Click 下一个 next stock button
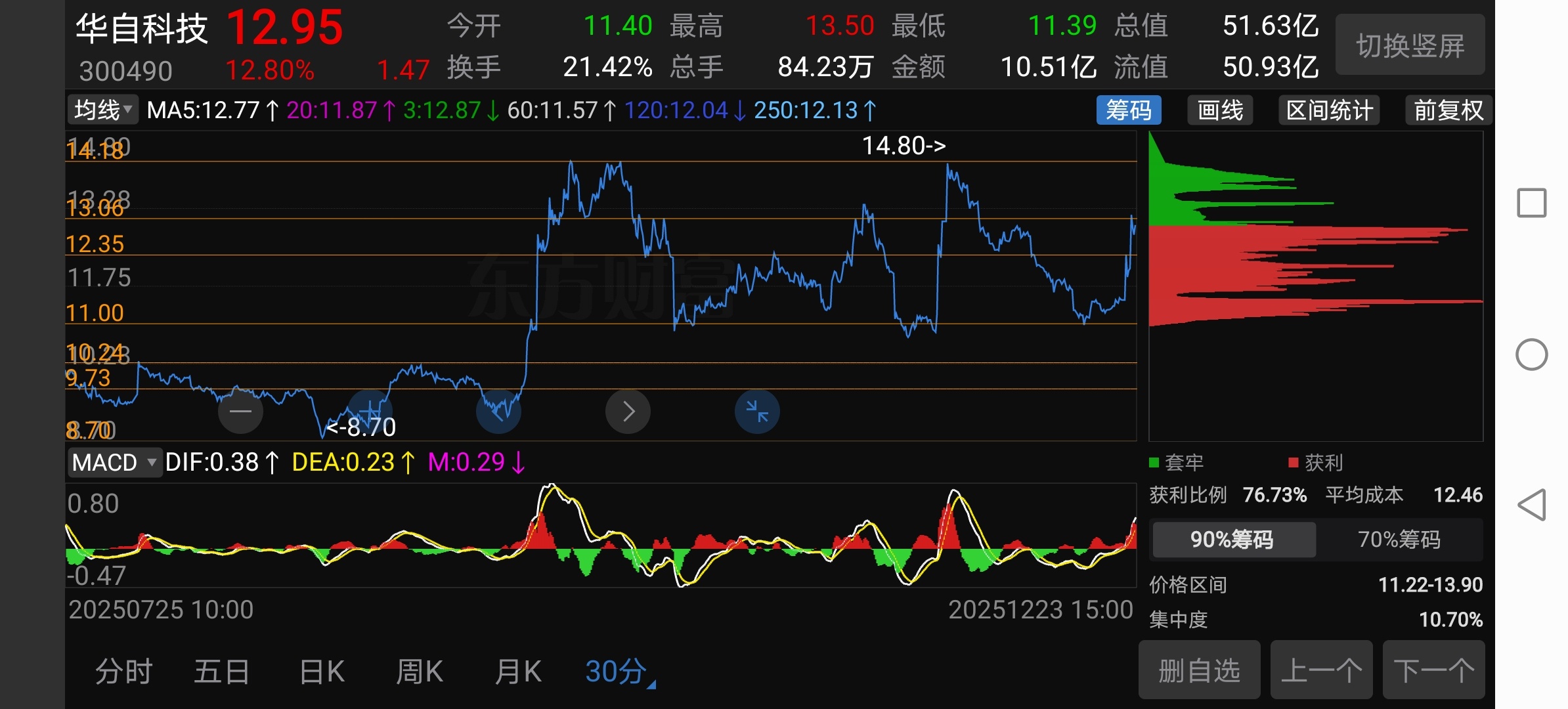 pos(1433,670)
